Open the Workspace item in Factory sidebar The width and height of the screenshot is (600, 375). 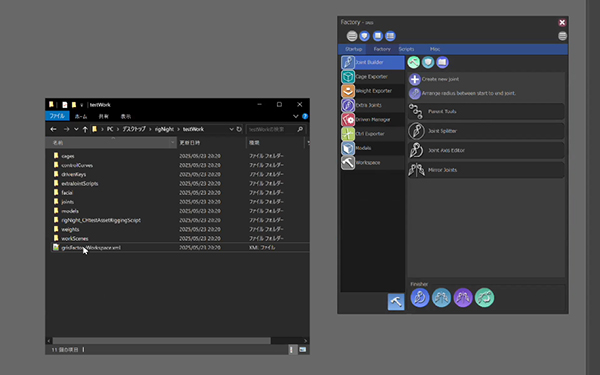[372, 162]
